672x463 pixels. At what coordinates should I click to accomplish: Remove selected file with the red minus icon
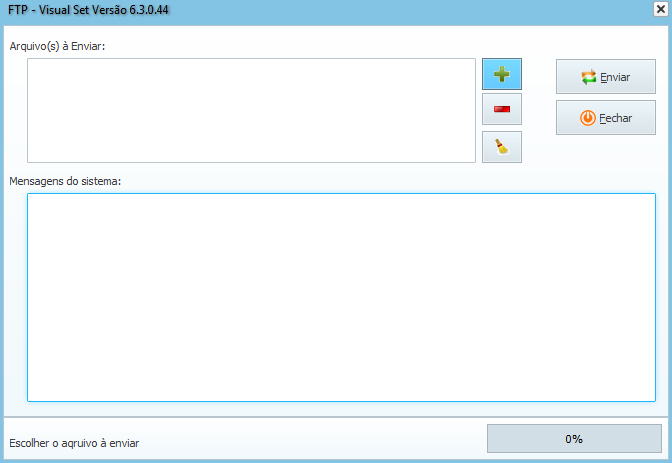(x=502, y=109)
